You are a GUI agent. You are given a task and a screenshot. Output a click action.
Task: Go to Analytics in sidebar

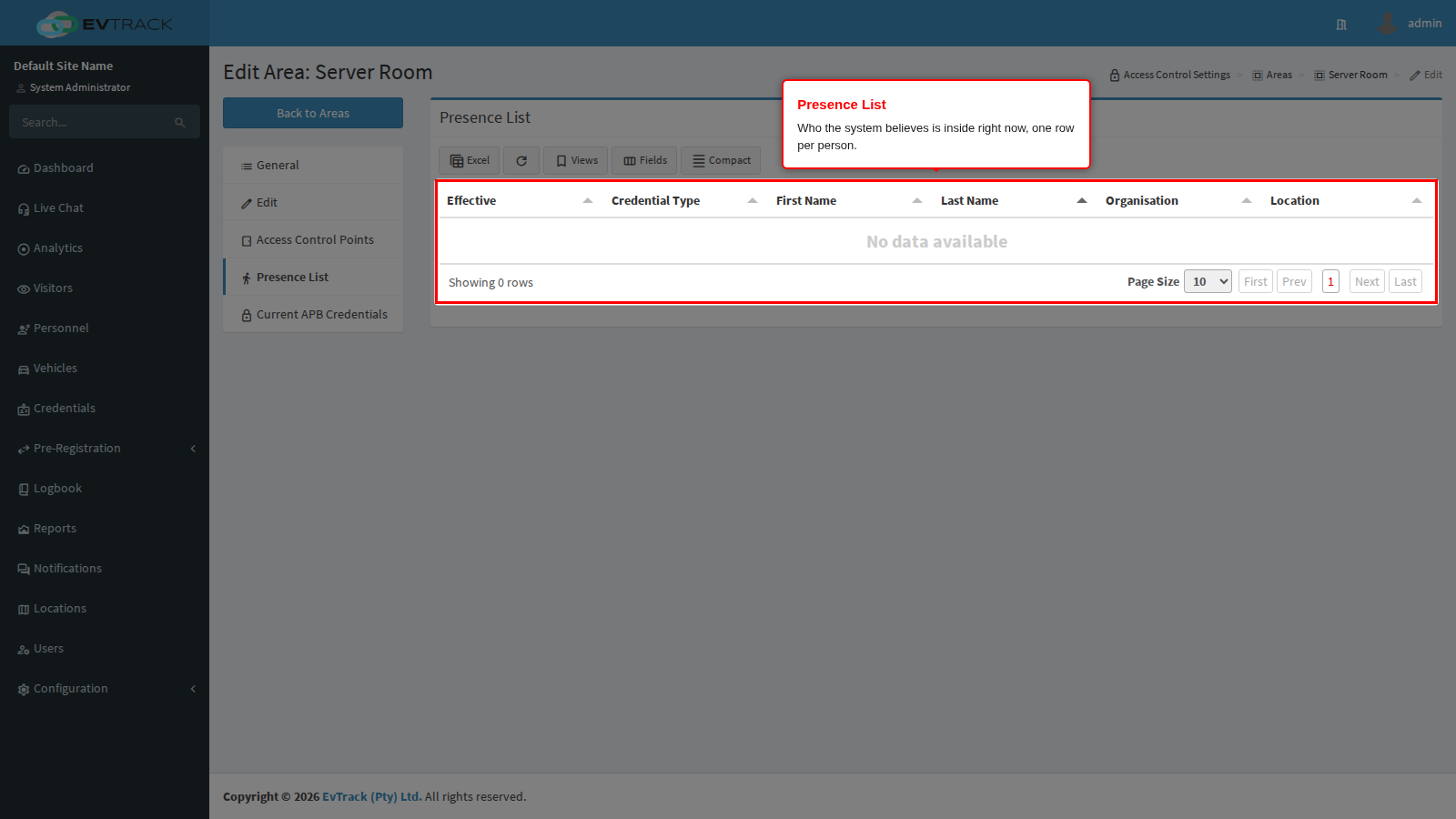point(105,248)
